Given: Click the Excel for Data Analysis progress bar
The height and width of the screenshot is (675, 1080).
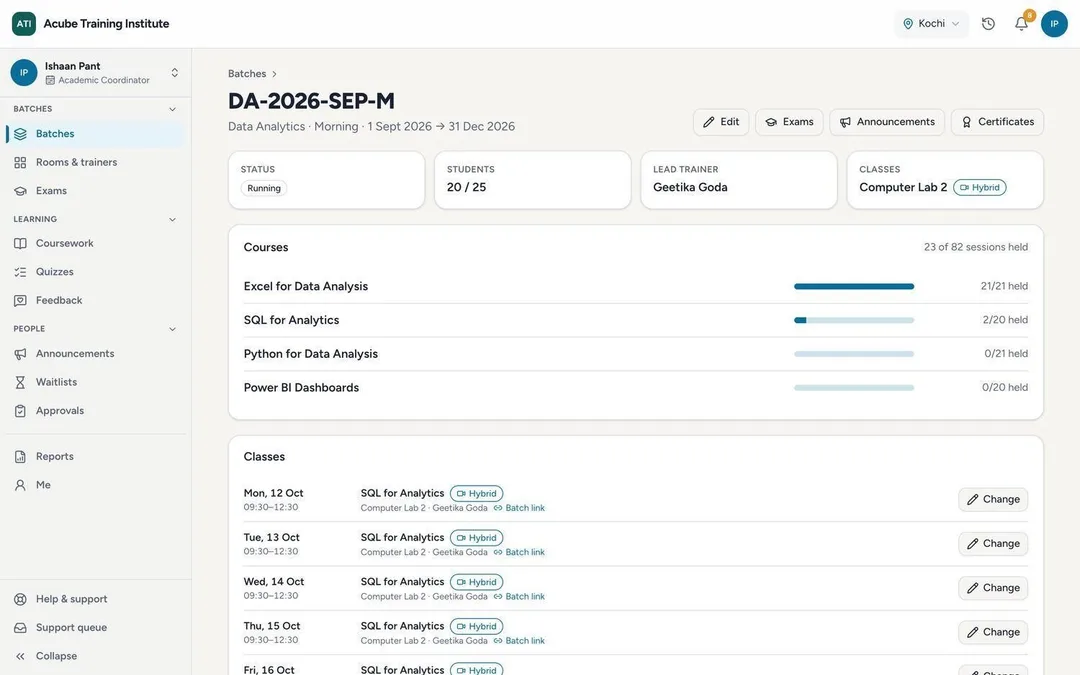Looking at the screenshot, I should 853,287.
